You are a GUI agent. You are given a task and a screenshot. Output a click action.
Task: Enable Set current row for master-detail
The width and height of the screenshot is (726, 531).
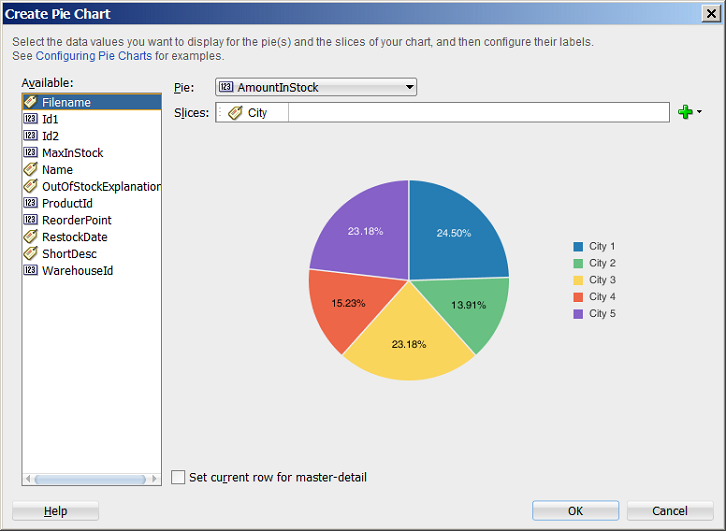(178, 477)
